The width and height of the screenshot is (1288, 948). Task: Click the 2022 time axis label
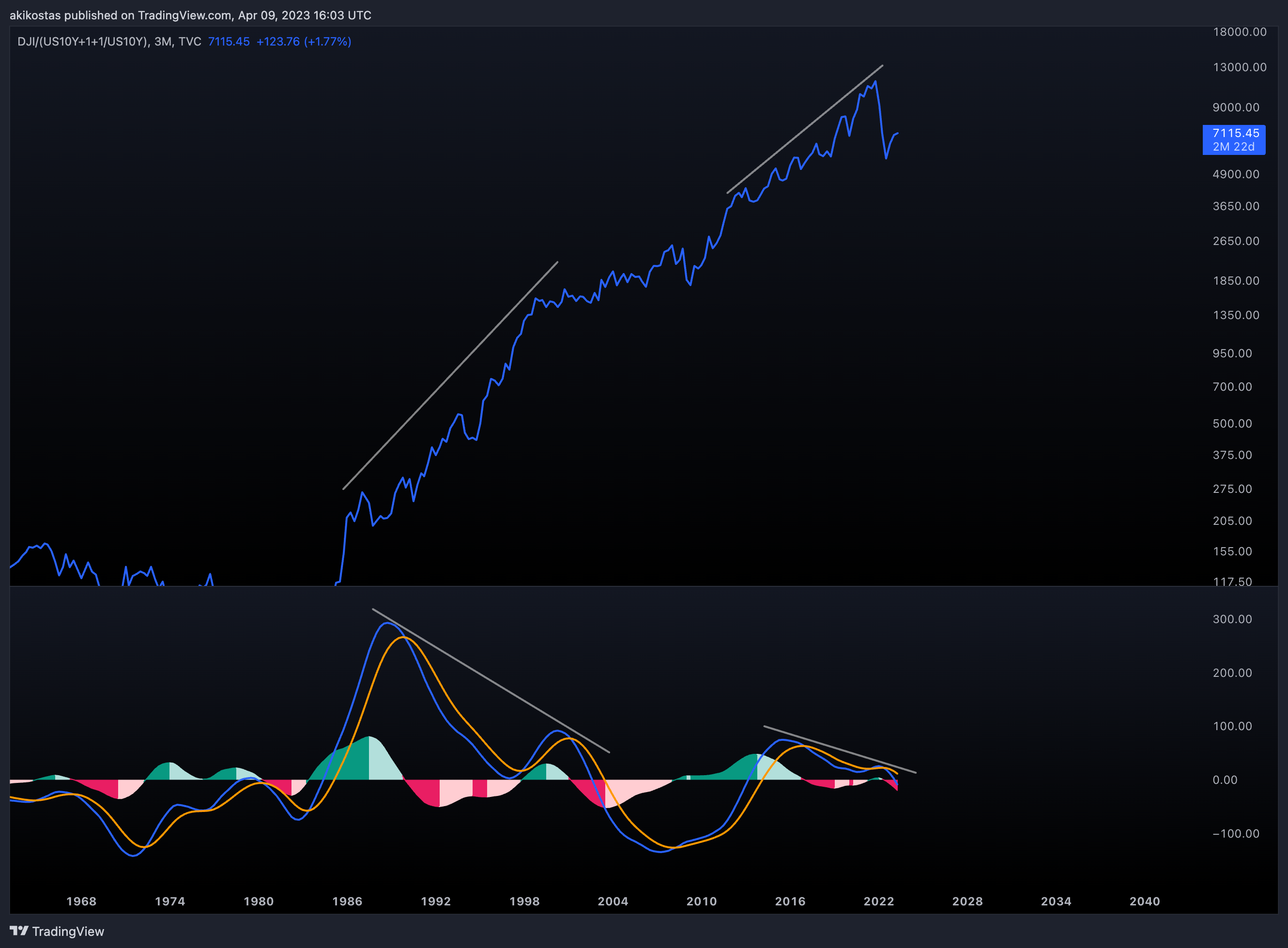tap(879, 902)
